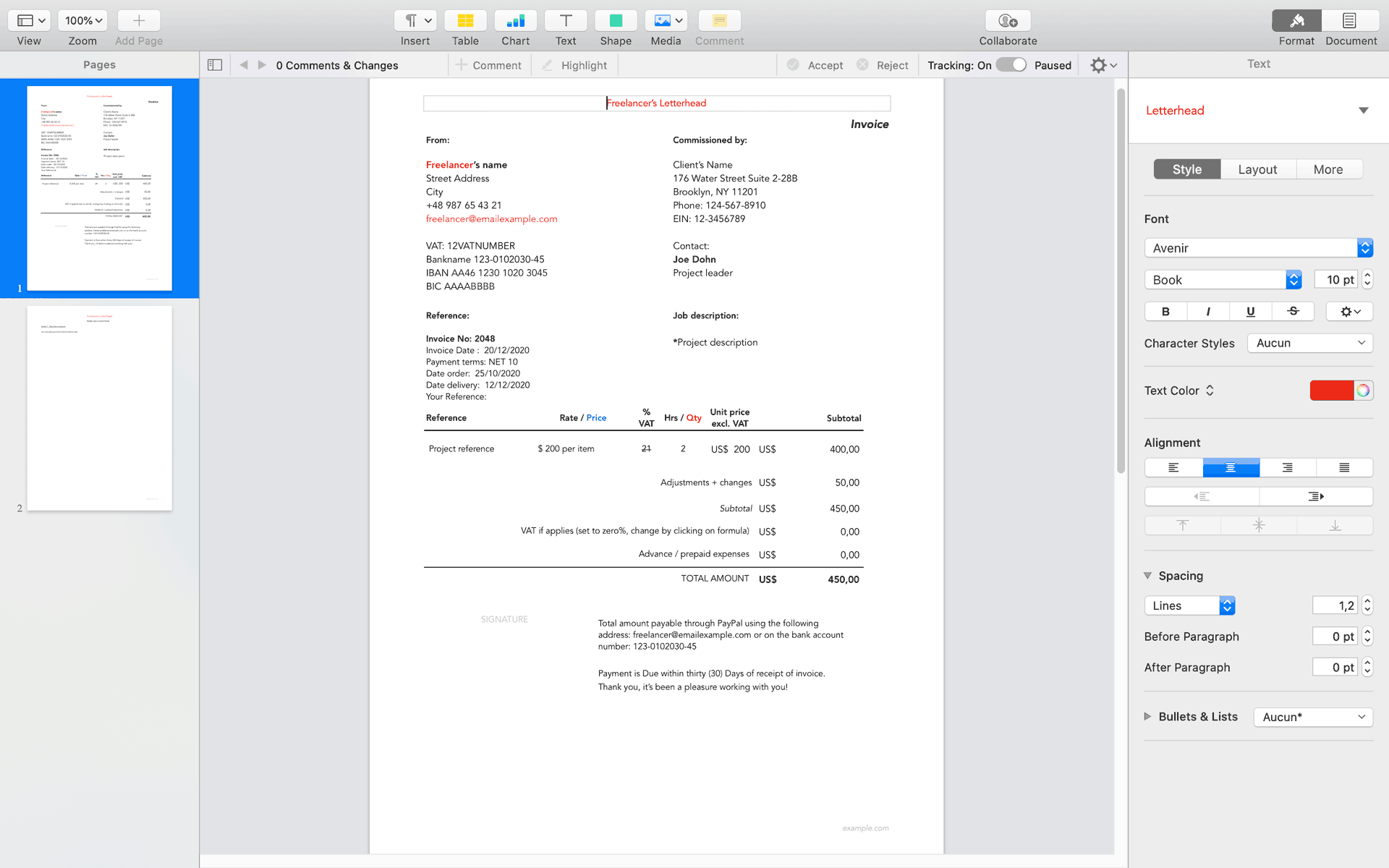1389x868 pixels.
Task: Add a Shape to the page
Action: coord(616,21)
